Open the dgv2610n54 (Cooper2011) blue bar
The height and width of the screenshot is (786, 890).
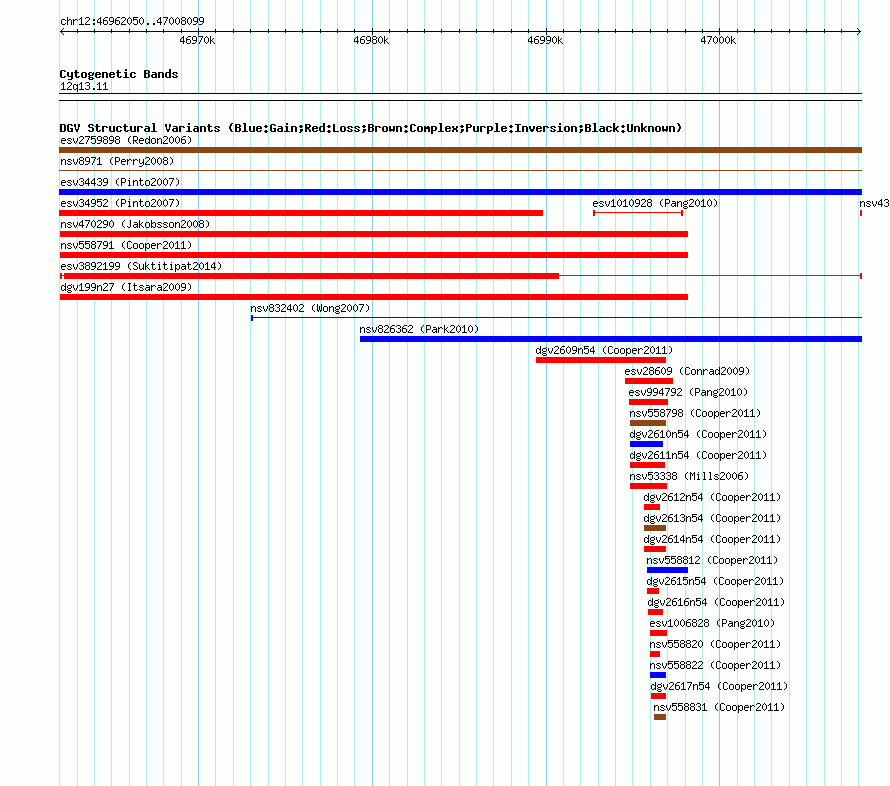tap(646, 444)
